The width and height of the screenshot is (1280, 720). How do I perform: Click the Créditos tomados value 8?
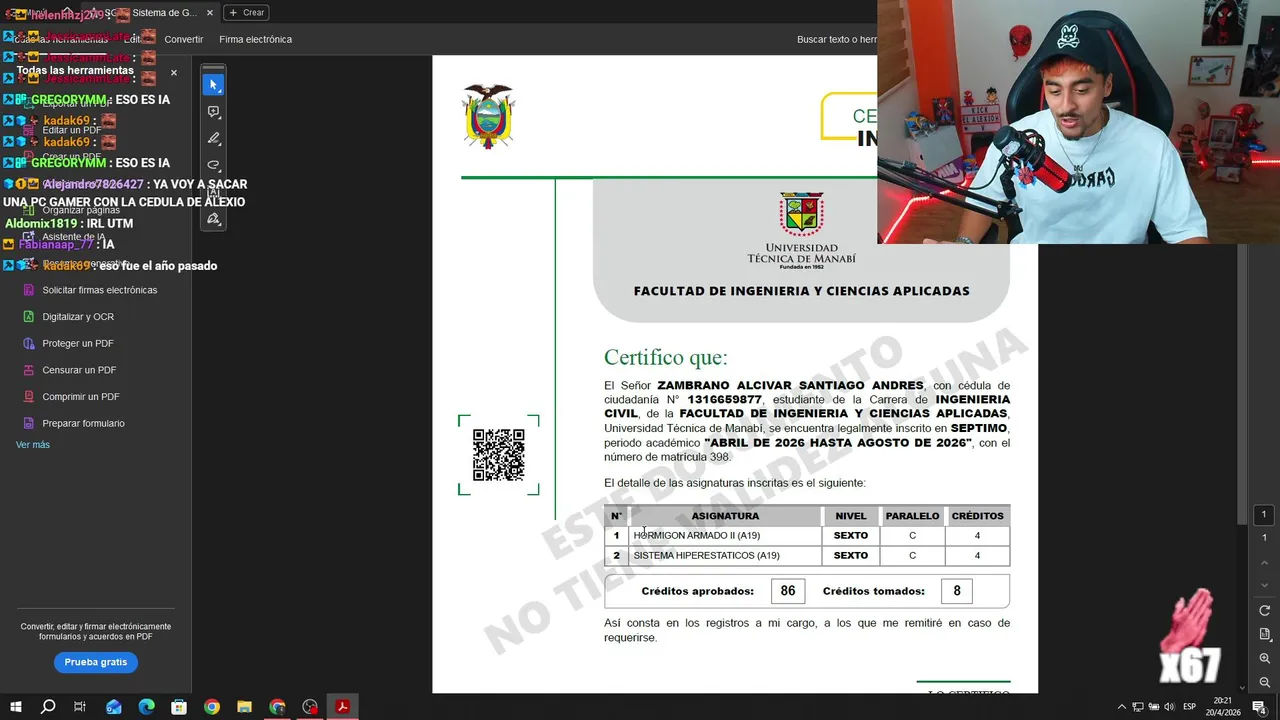coord(957,591)
